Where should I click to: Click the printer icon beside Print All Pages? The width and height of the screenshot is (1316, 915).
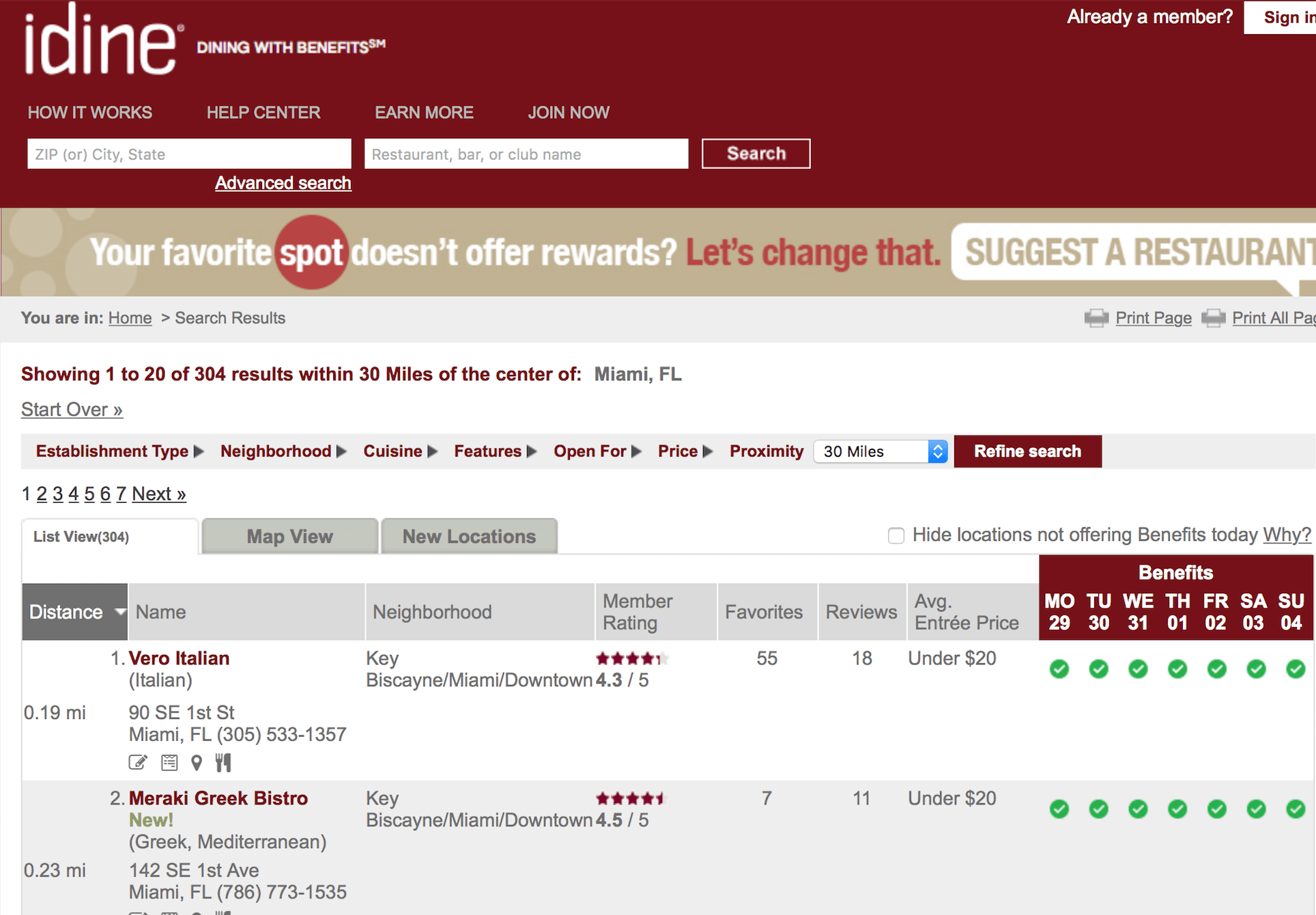[x=1213, y=318]
